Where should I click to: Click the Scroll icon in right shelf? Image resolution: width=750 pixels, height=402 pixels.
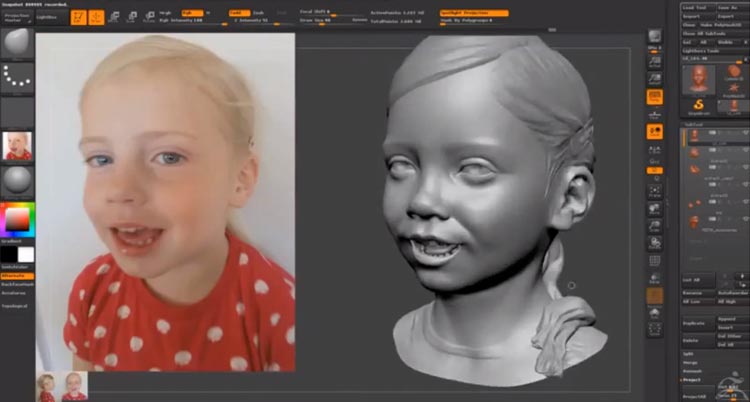pos(655,61)
